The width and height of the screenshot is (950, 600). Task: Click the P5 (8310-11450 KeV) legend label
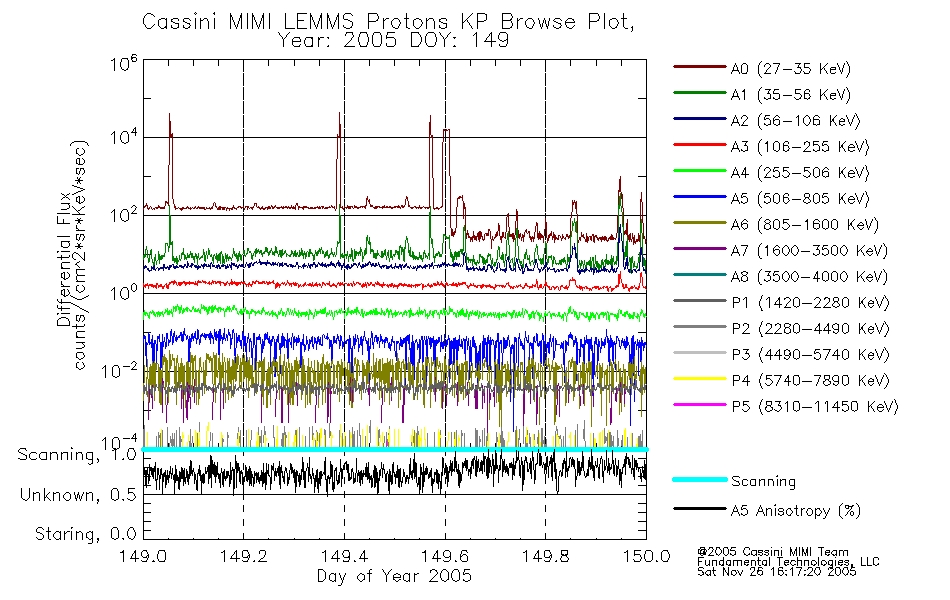(x=815, y=407)
